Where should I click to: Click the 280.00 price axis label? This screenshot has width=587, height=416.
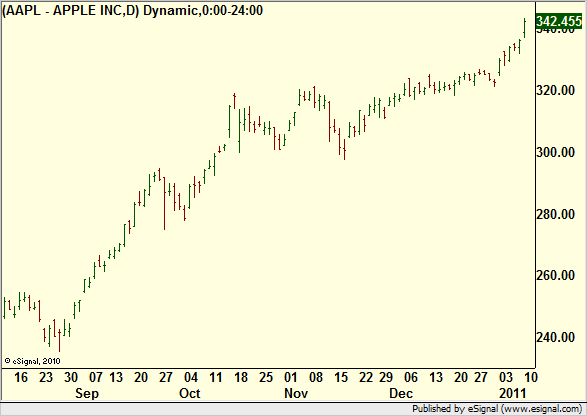coord(556,215)
